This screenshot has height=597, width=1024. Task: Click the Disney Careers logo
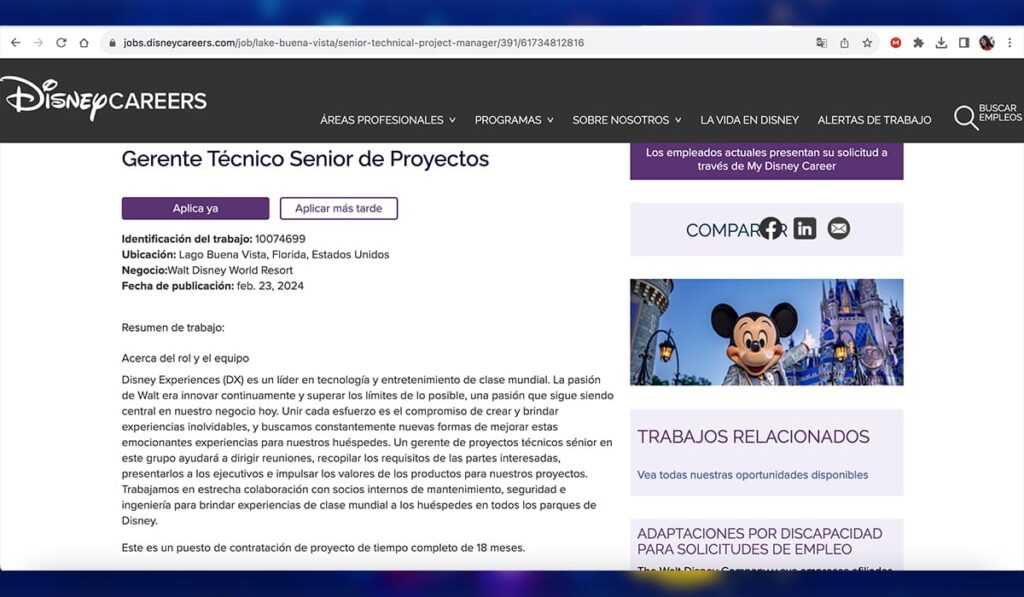[x=104, y=99]
